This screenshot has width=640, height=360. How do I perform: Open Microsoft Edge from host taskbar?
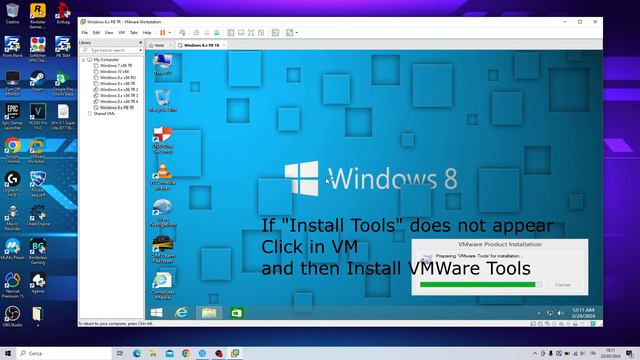136,353
